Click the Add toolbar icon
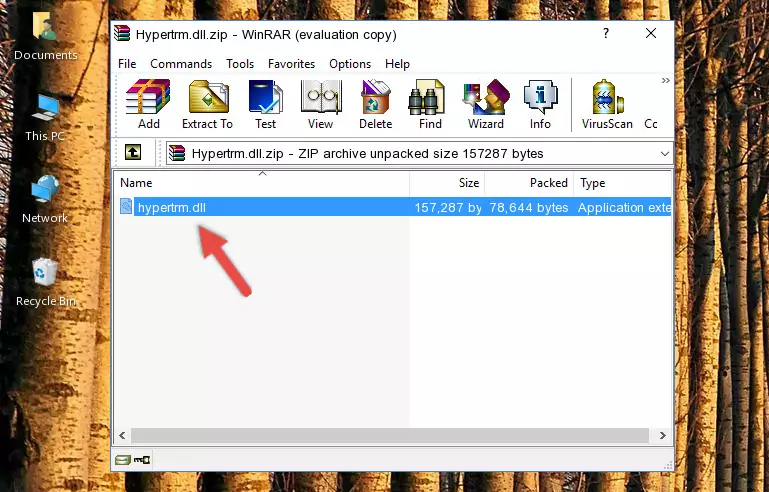Viewport: 769px width, 492px height. click(x=148, y=104)
